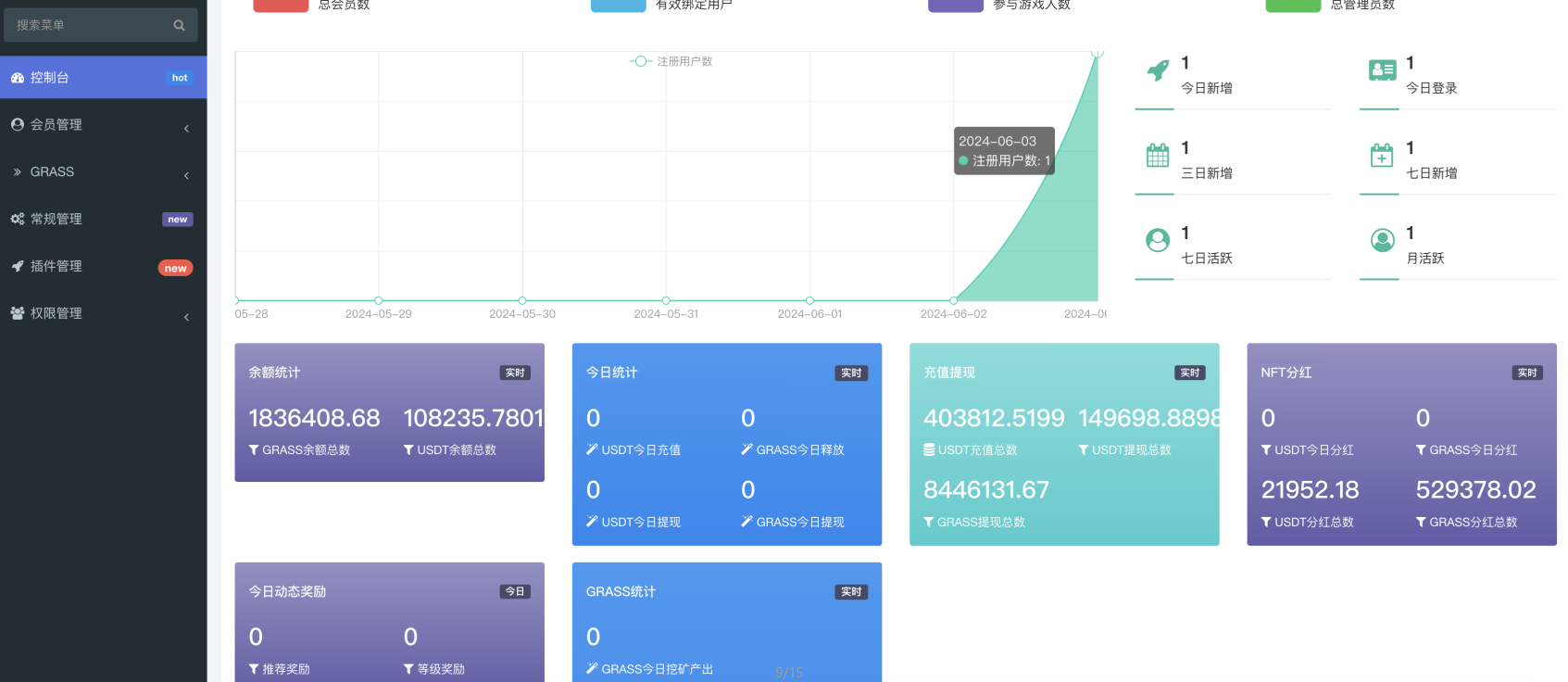The image size is (1568, 682).
Task: Click the calendar-plus icon for 七日新增
Action: click(x=1382, y=156)
